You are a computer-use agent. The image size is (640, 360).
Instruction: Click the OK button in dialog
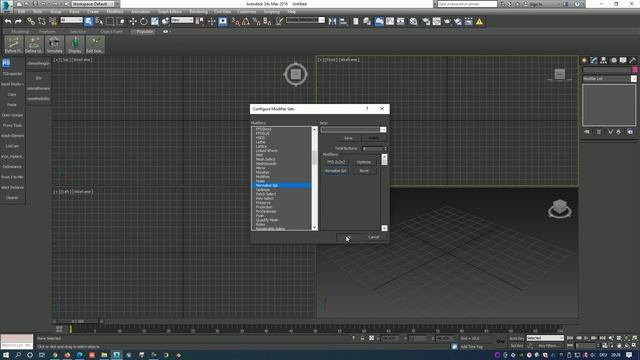tap(348, 237)
